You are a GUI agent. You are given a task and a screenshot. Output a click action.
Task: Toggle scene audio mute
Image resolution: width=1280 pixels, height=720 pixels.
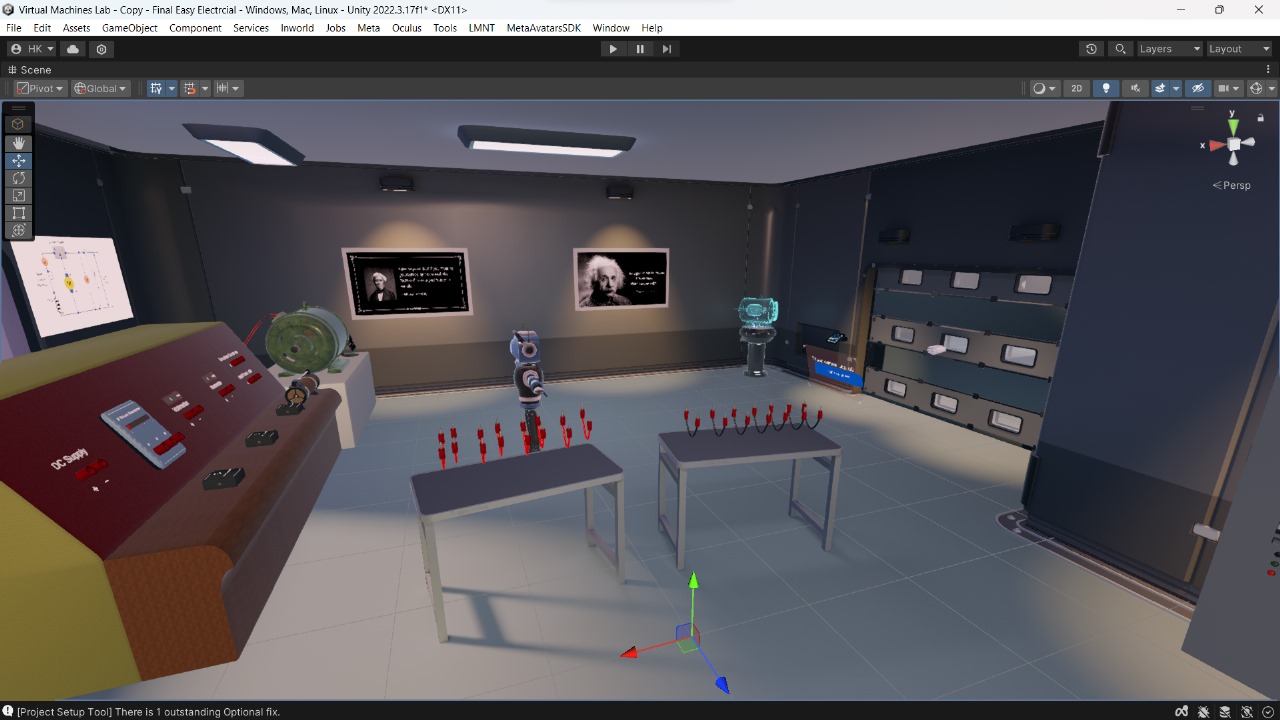click(1135, 88)
